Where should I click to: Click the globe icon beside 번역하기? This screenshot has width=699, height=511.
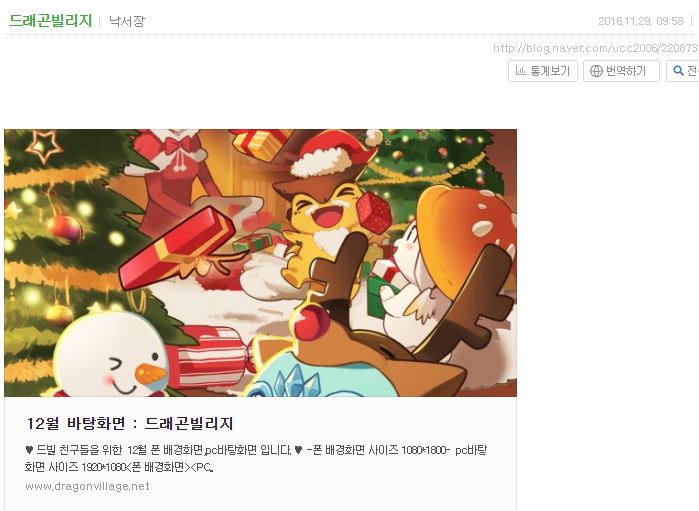[596, 71]
